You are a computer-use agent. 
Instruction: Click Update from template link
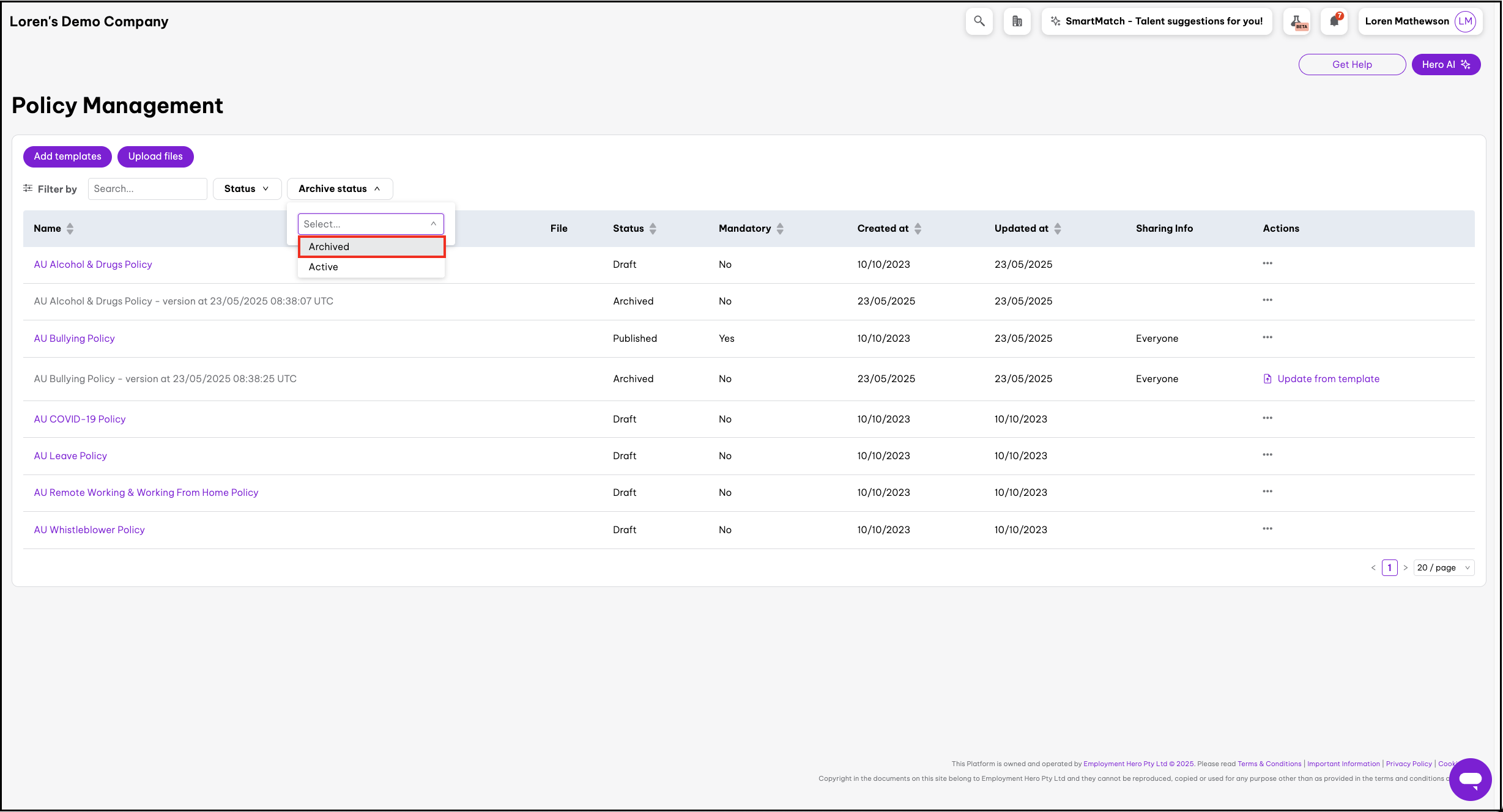1327,379
